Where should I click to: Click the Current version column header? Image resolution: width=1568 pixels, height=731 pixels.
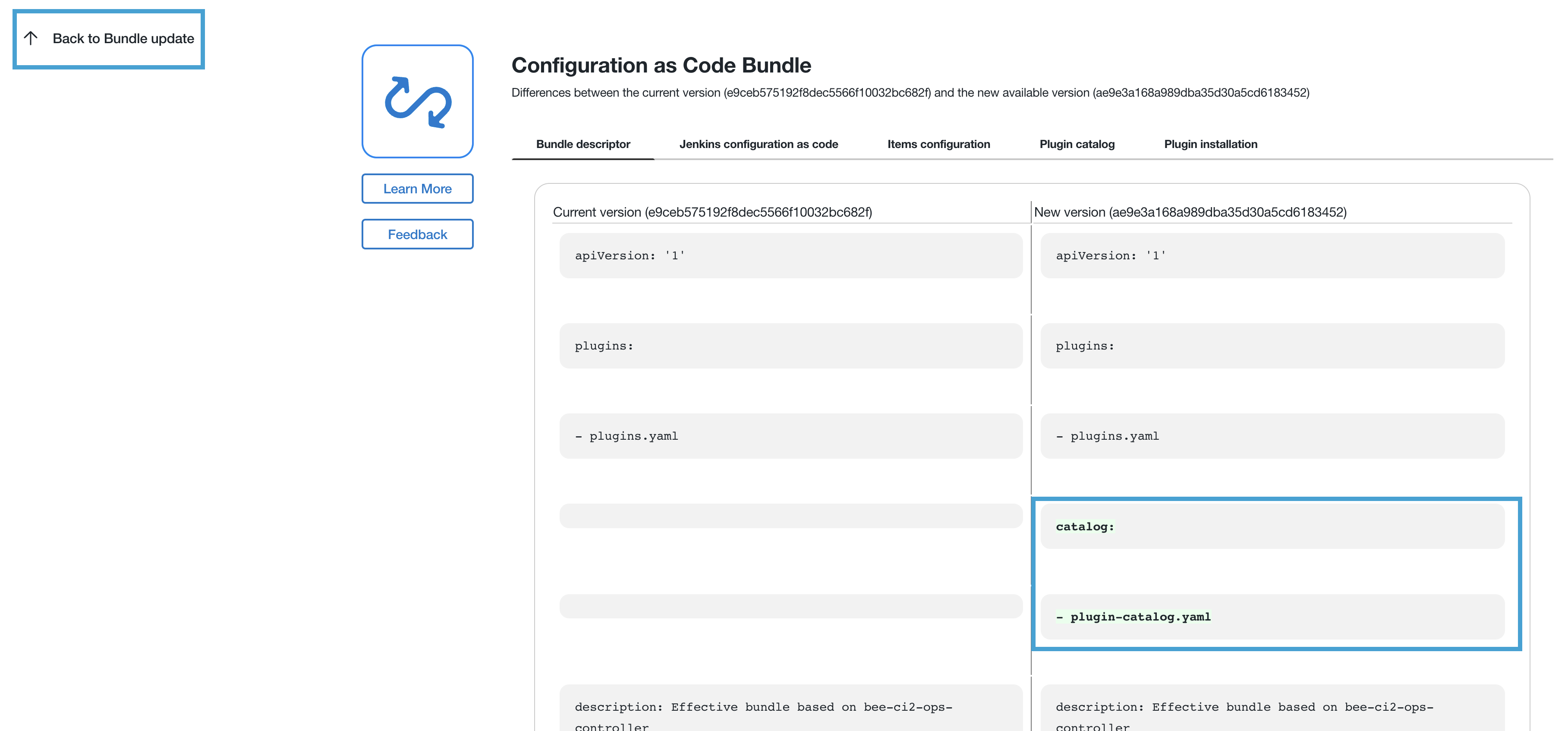tap(712, 212)
